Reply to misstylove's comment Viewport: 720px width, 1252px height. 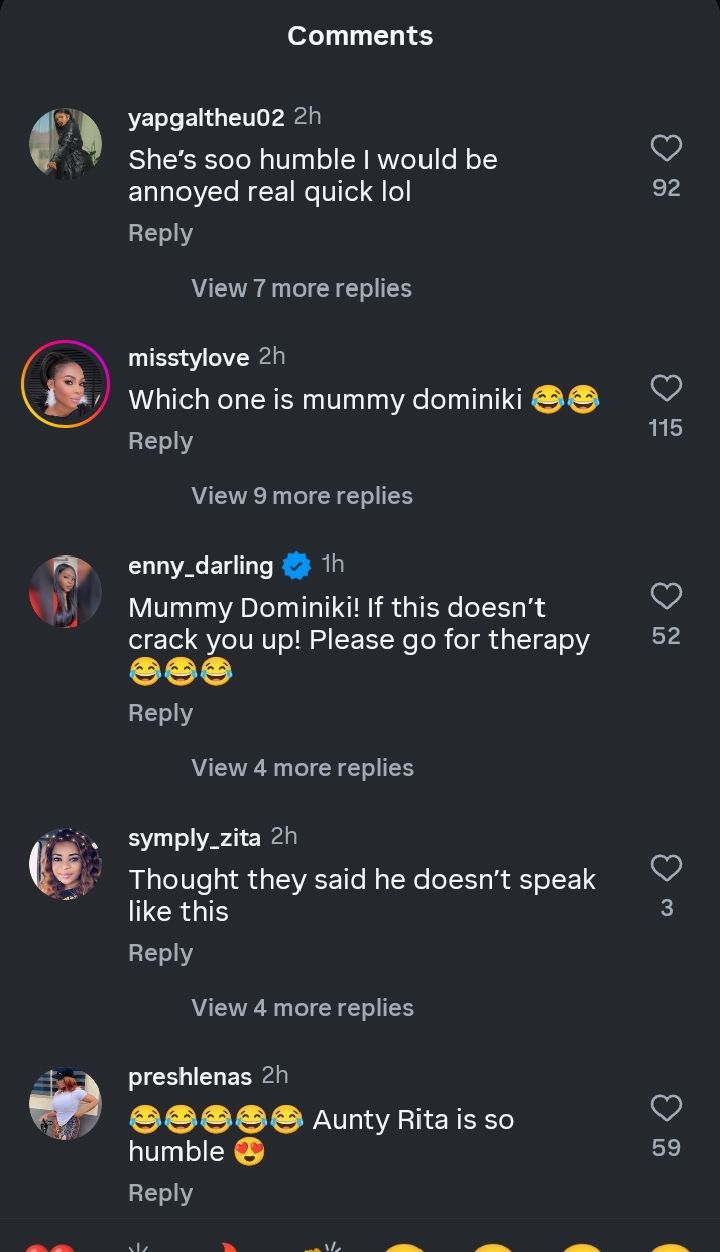[x=160, y=441]
